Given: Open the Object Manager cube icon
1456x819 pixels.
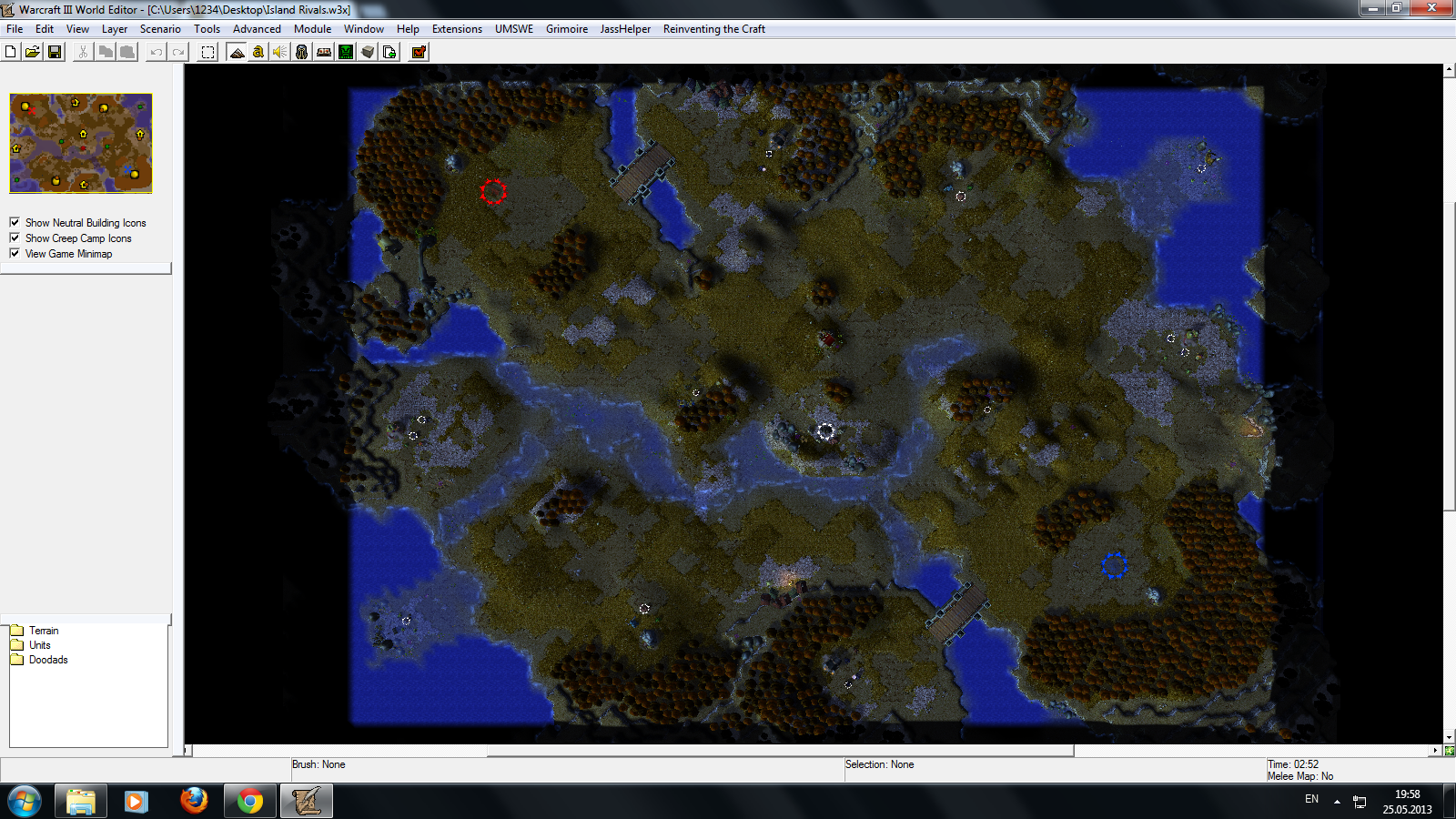Looking at the screenshot, I should tap(368, 52).
